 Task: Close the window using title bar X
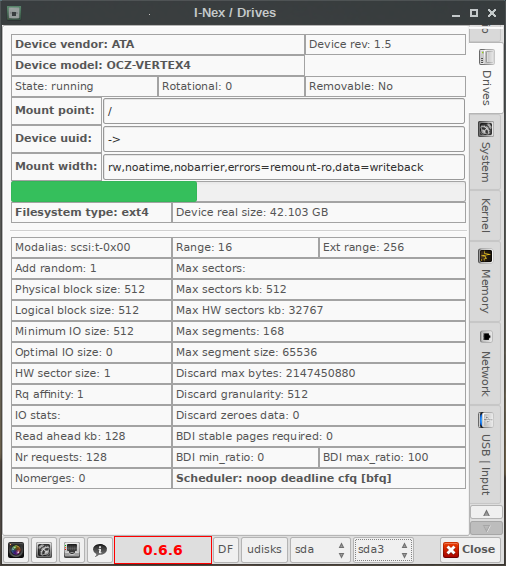tap(492, 13)
